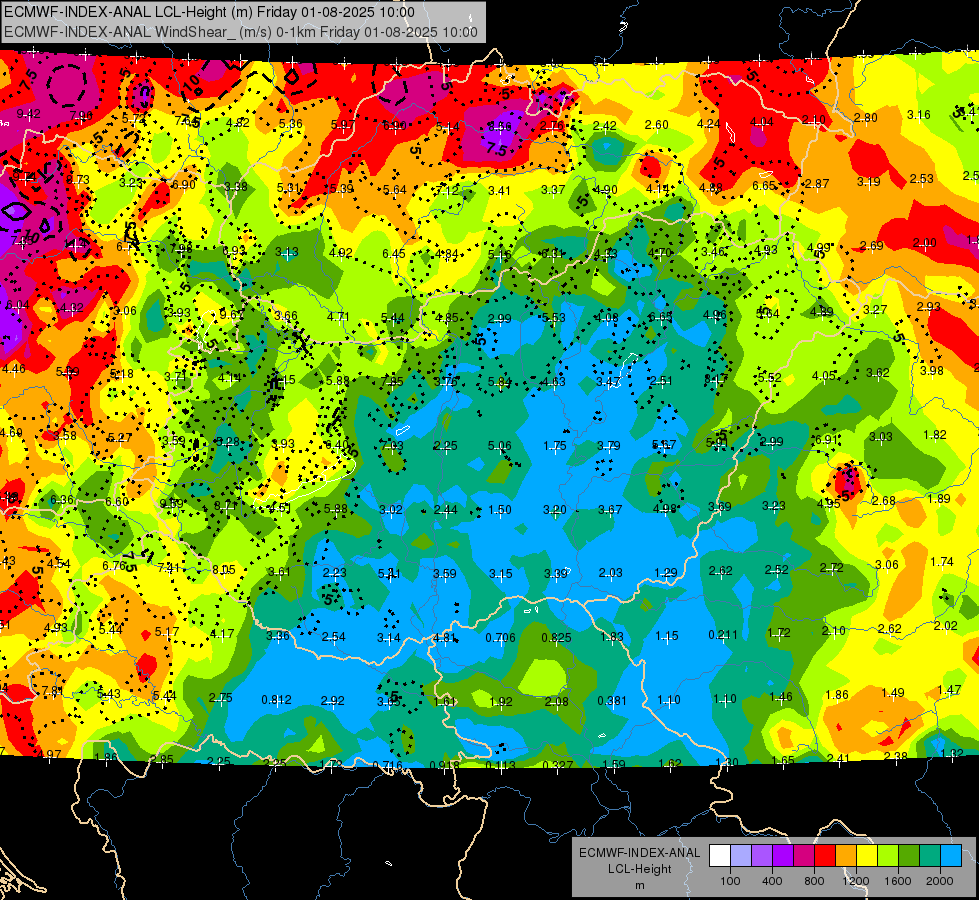Viewport: 979px width, 900px height.
Task: Click the white legend color swatch
Action: (x=720, y=856)
